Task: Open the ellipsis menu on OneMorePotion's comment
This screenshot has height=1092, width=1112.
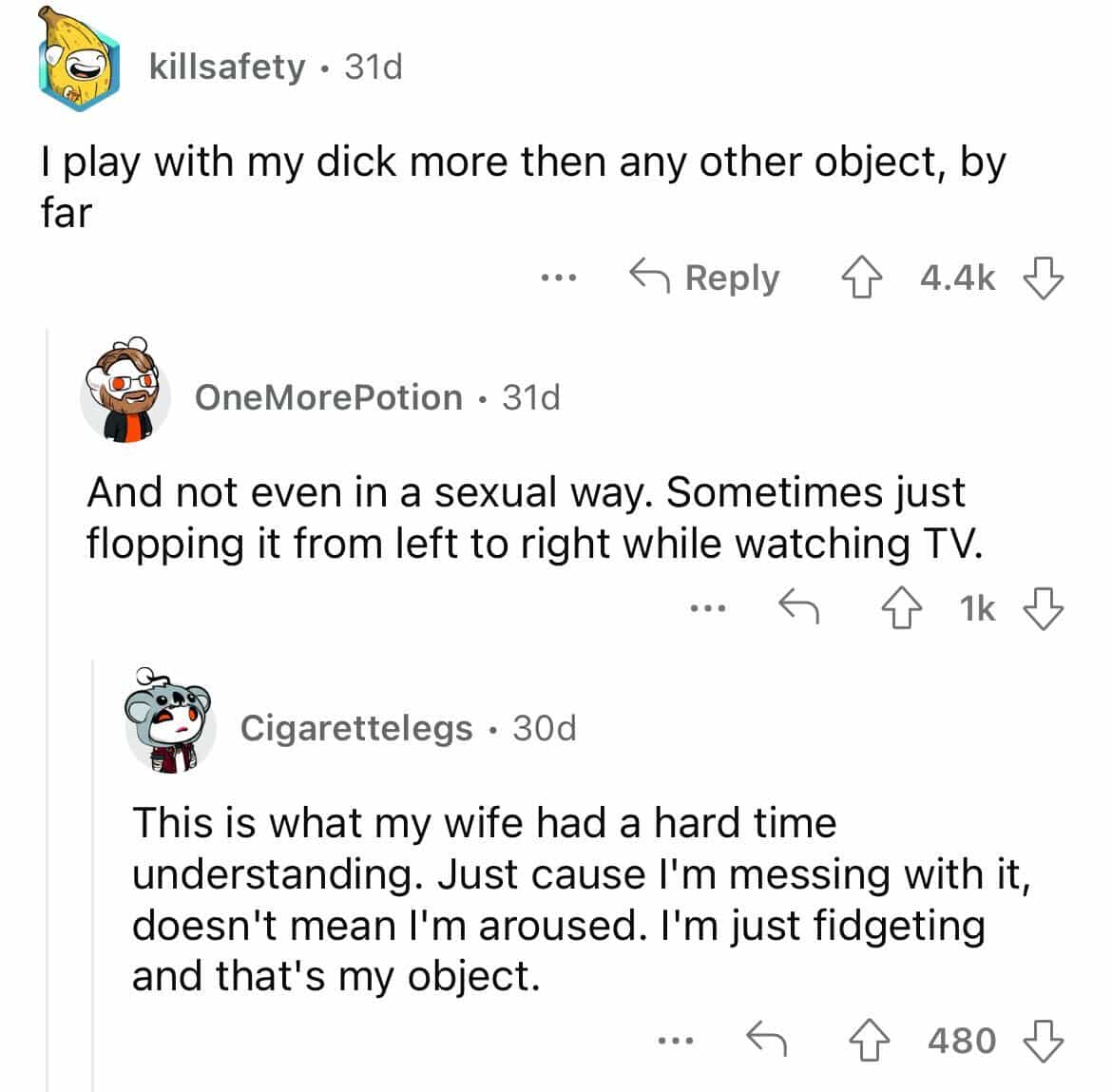Action: coord(708,608)
